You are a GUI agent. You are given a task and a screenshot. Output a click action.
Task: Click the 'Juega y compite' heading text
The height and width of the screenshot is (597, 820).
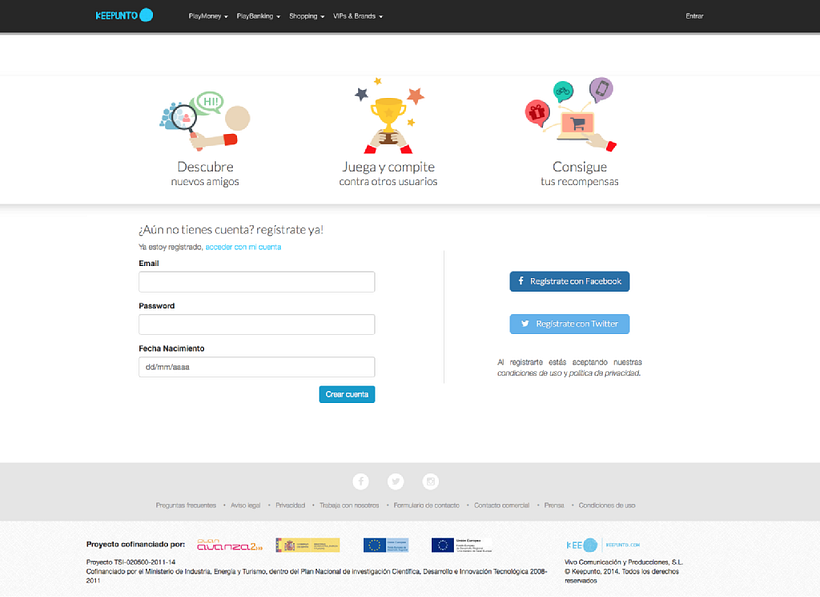[389, 167]
